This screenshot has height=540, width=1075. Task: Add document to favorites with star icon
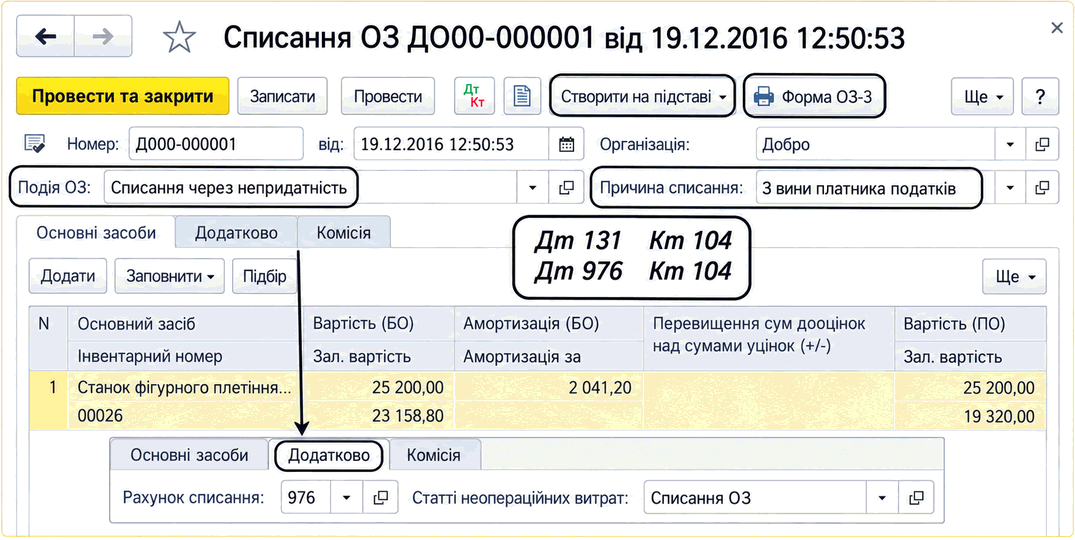tap(180, 38)
